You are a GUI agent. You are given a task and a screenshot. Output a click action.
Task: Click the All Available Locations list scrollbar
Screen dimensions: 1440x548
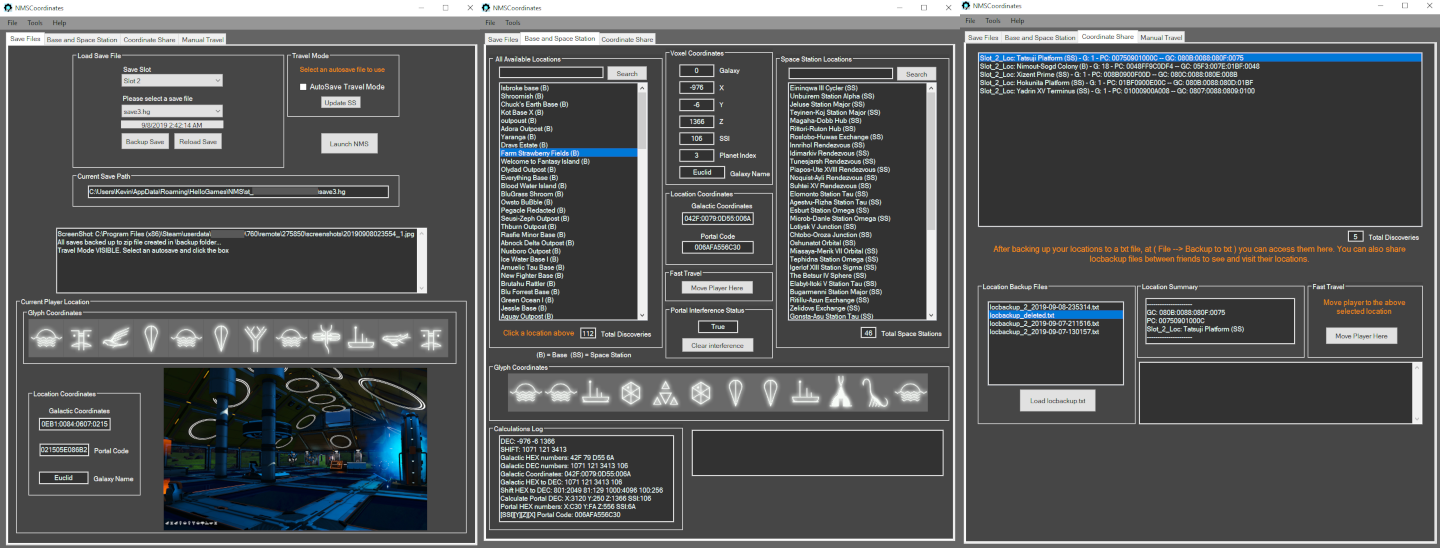(642, 203)
